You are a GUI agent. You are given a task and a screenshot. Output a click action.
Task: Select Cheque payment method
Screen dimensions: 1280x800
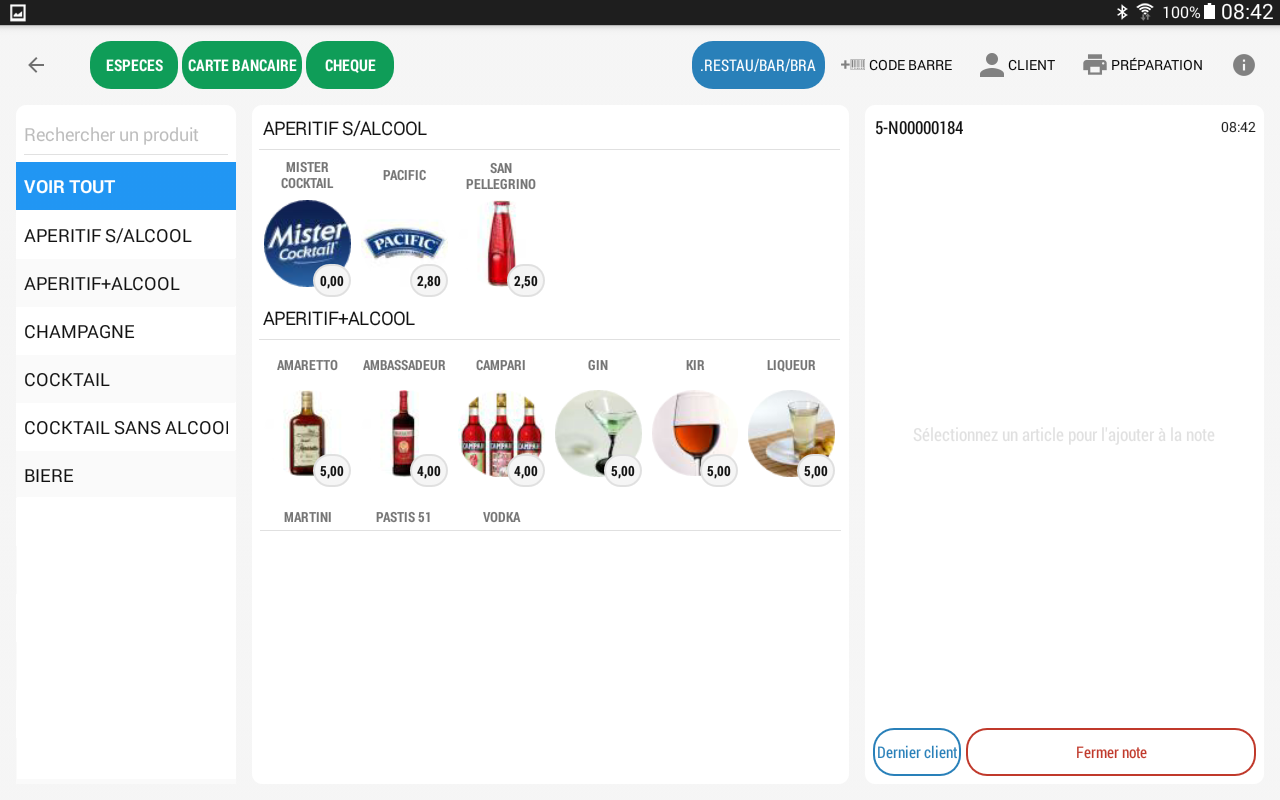coord(350,65)
